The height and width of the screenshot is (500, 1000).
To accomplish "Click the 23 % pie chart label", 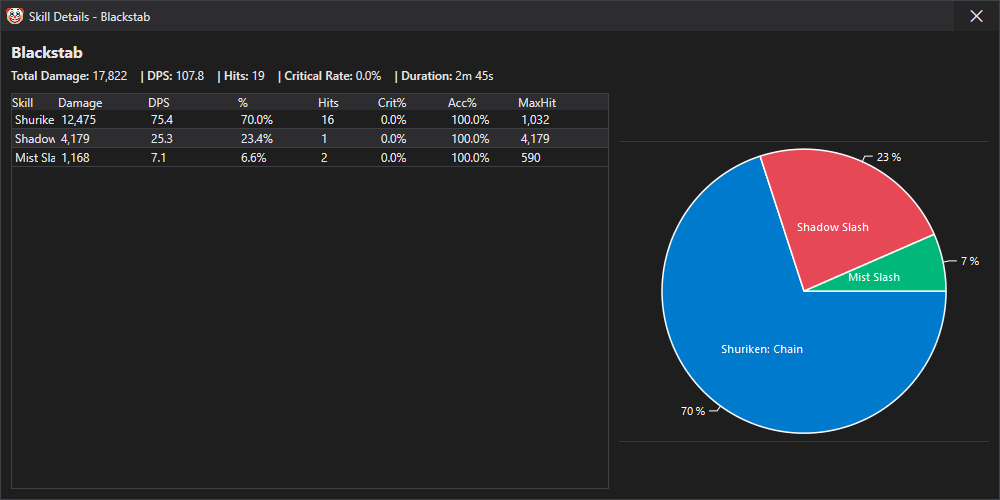I will (x=888, y=157).
